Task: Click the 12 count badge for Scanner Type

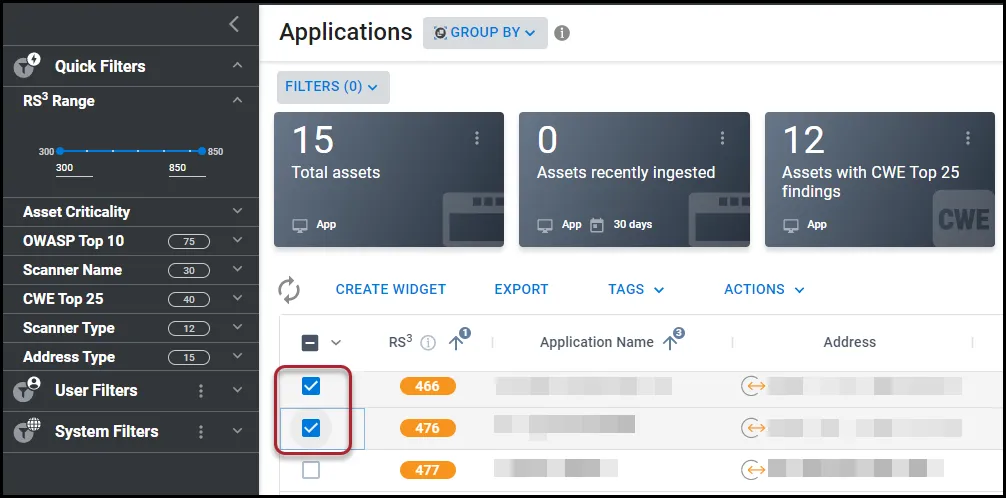Action: click(x=189, y=328)
